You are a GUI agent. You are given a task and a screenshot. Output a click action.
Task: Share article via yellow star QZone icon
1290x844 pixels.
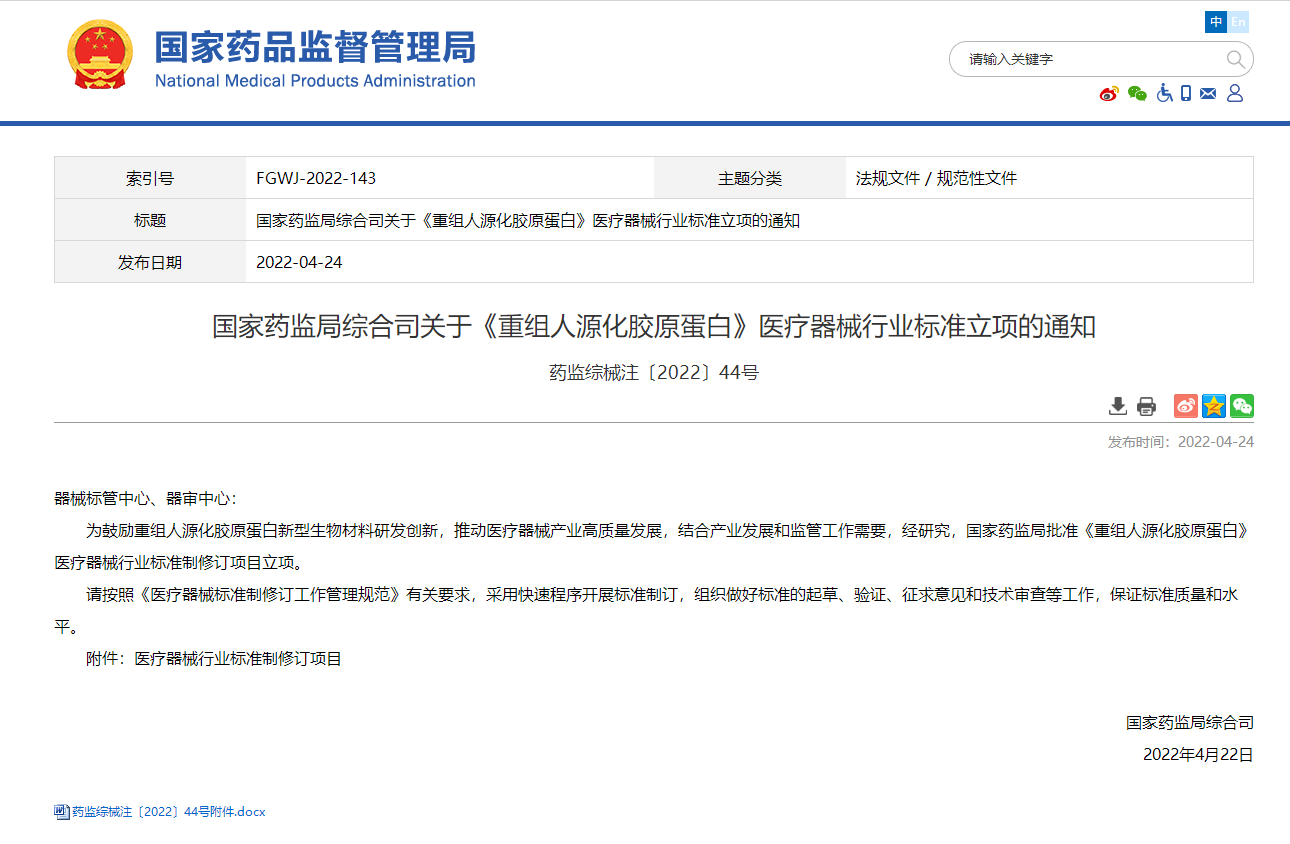(x=1214, y=406)
